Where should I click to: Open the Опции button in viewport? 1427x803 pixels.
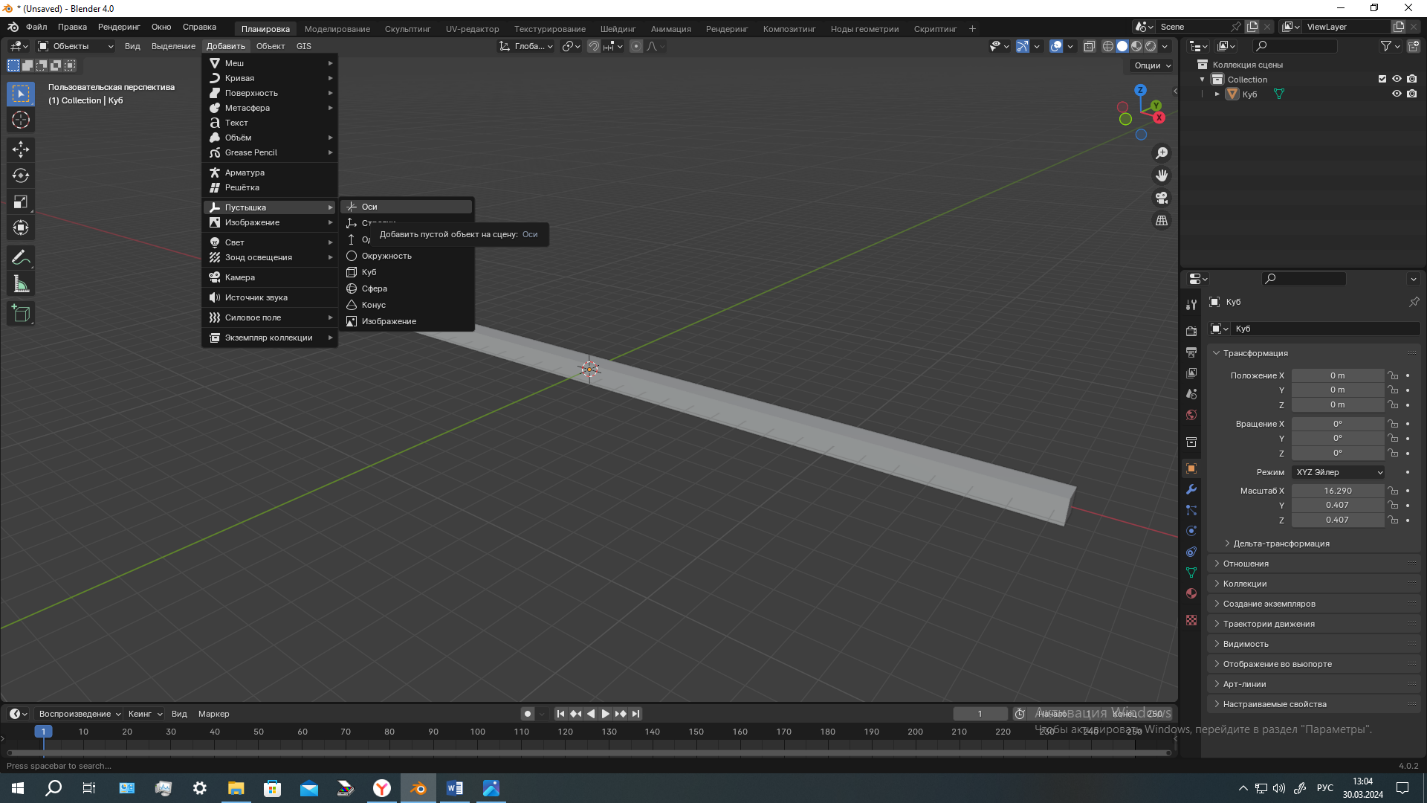pyautogui.click(x=1151, y=65)
